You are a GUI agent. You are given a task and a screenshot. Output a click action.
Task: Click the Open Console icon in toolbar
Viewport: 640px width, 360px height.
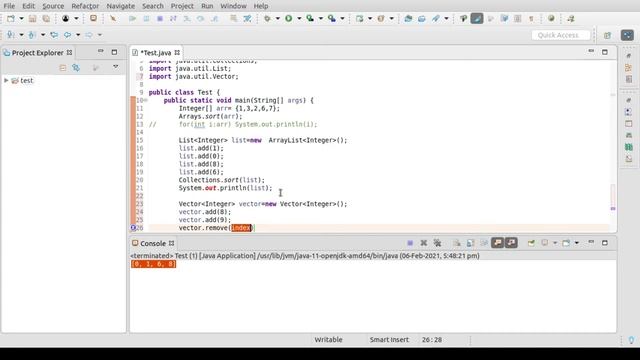pos(566,243)
